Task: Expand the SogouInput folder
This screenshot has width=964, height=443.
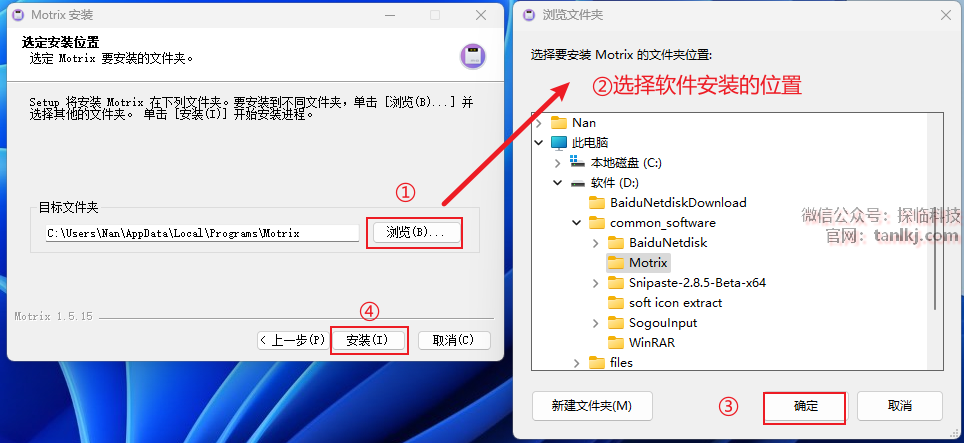Action: coord(595,323)
